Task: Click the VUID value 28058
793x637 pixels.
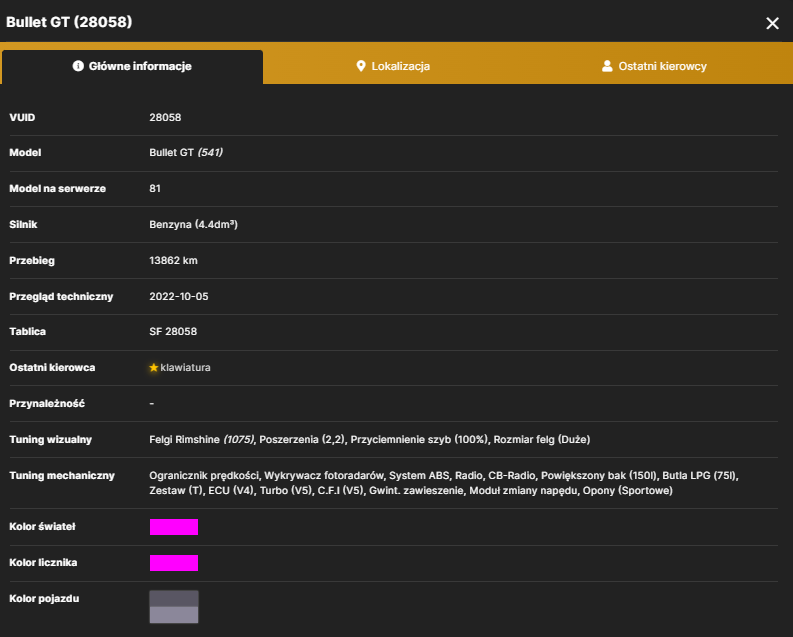Action: pyautogui.click(x=165, y=117)
